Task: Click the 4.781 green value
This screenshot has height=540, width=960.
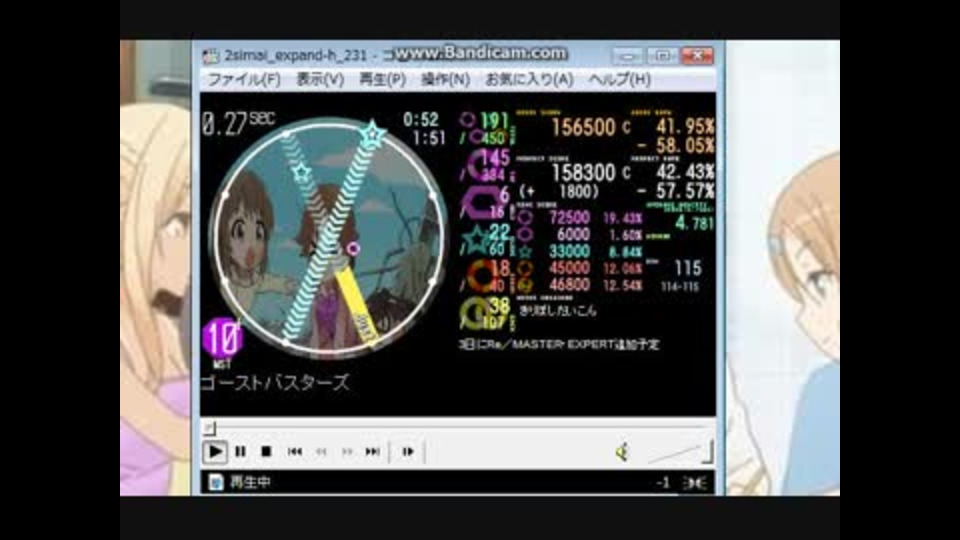Action: tap(694, 223)
